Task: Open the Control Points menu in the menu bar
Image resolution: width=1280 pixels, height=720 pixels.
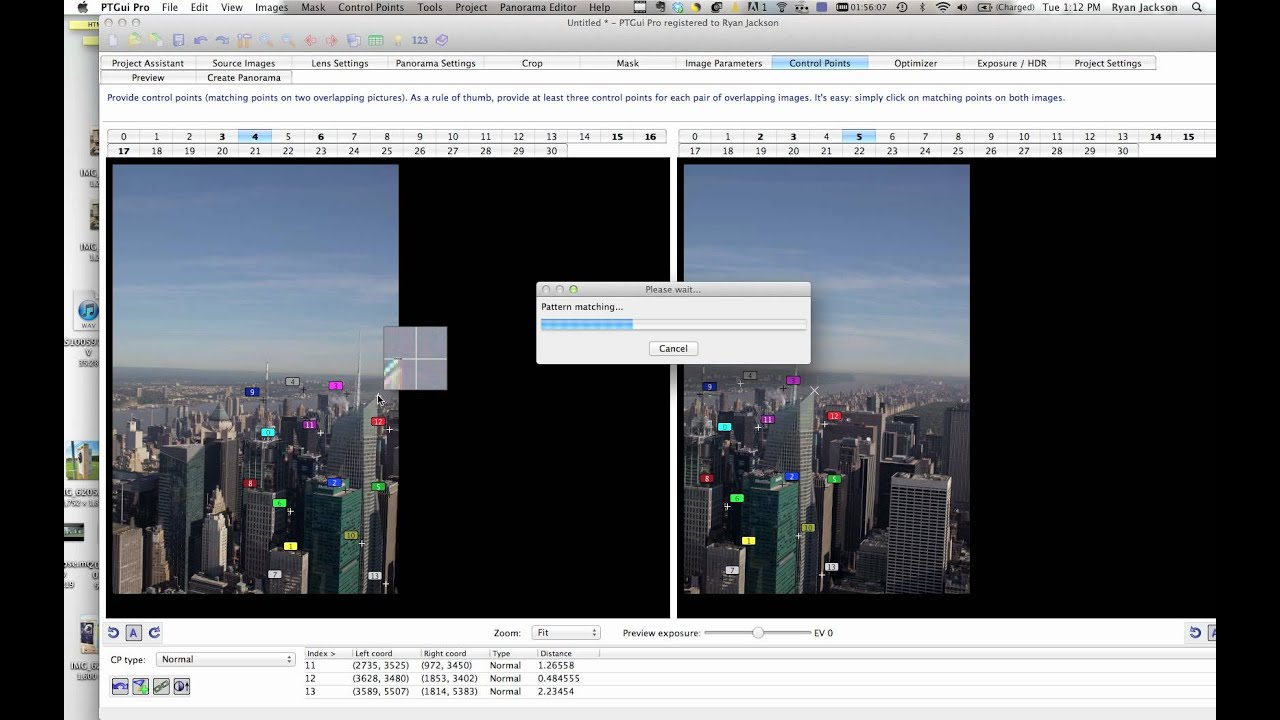Action: point(370,7)
